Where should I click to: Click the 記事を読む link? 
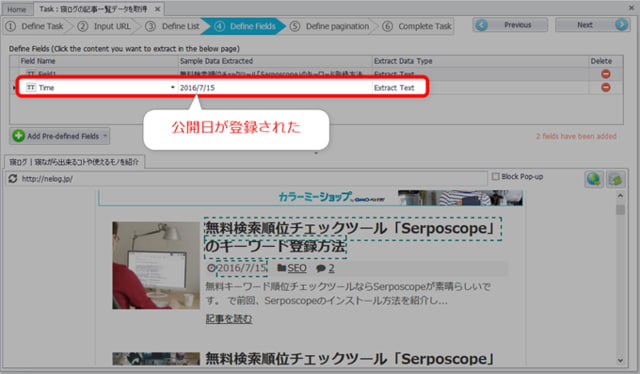tap(229, 319)
